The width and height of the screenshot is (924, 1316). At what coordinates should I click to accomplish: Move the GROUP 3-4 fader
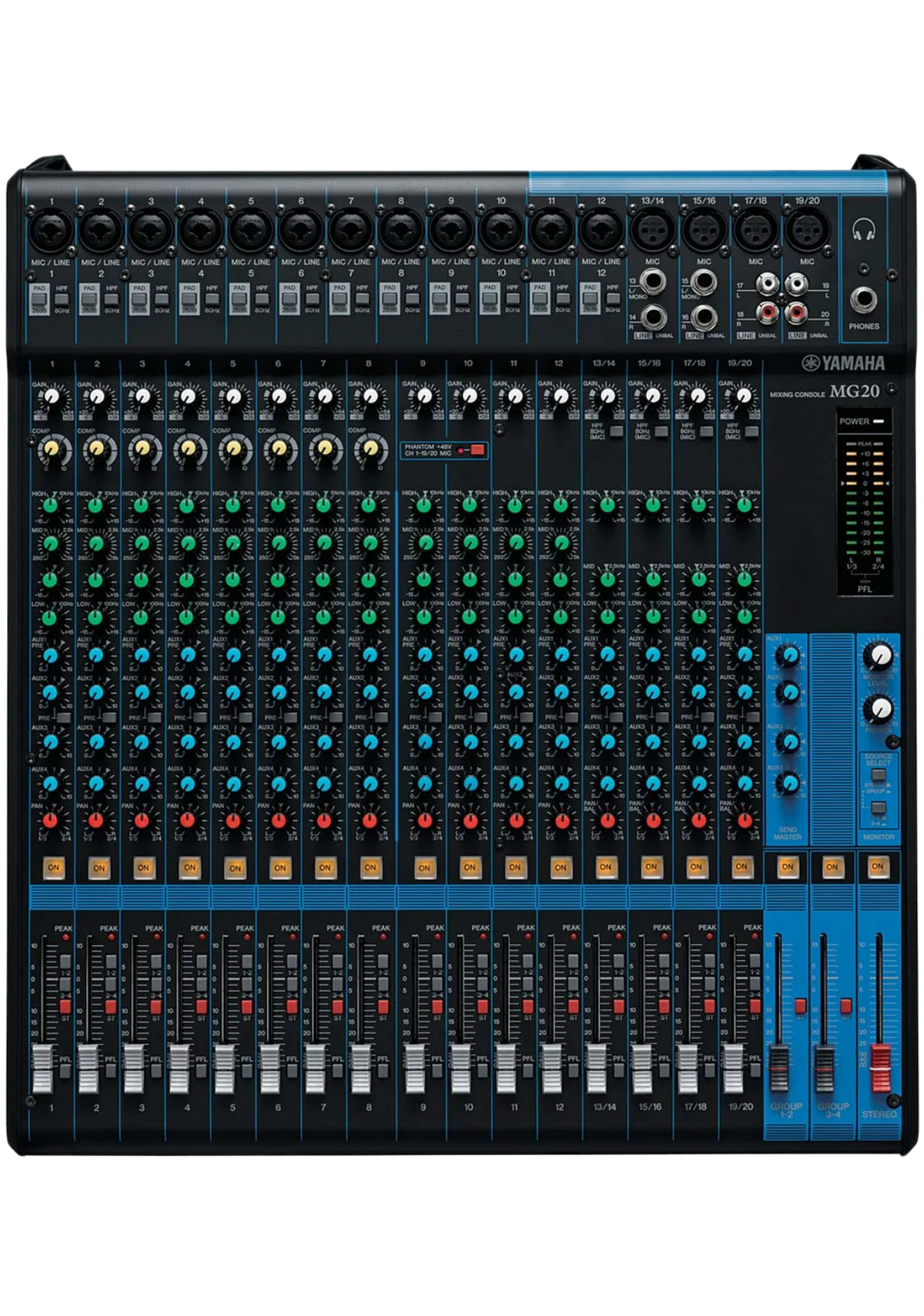pyautogui.click(x=825, y=1068)
